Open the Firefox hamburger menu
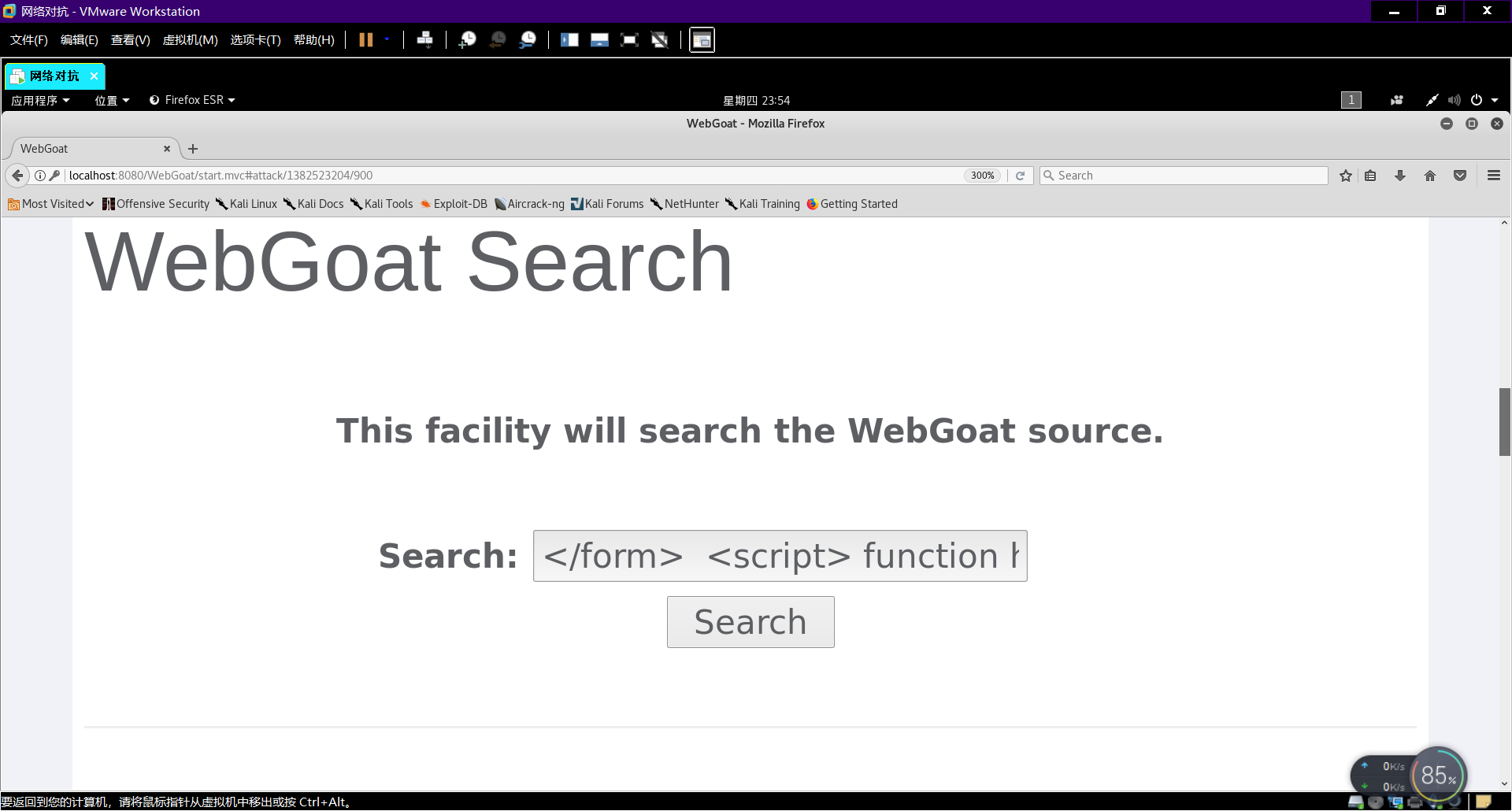Screen dimensions: 1512x811 point(1494,176)
